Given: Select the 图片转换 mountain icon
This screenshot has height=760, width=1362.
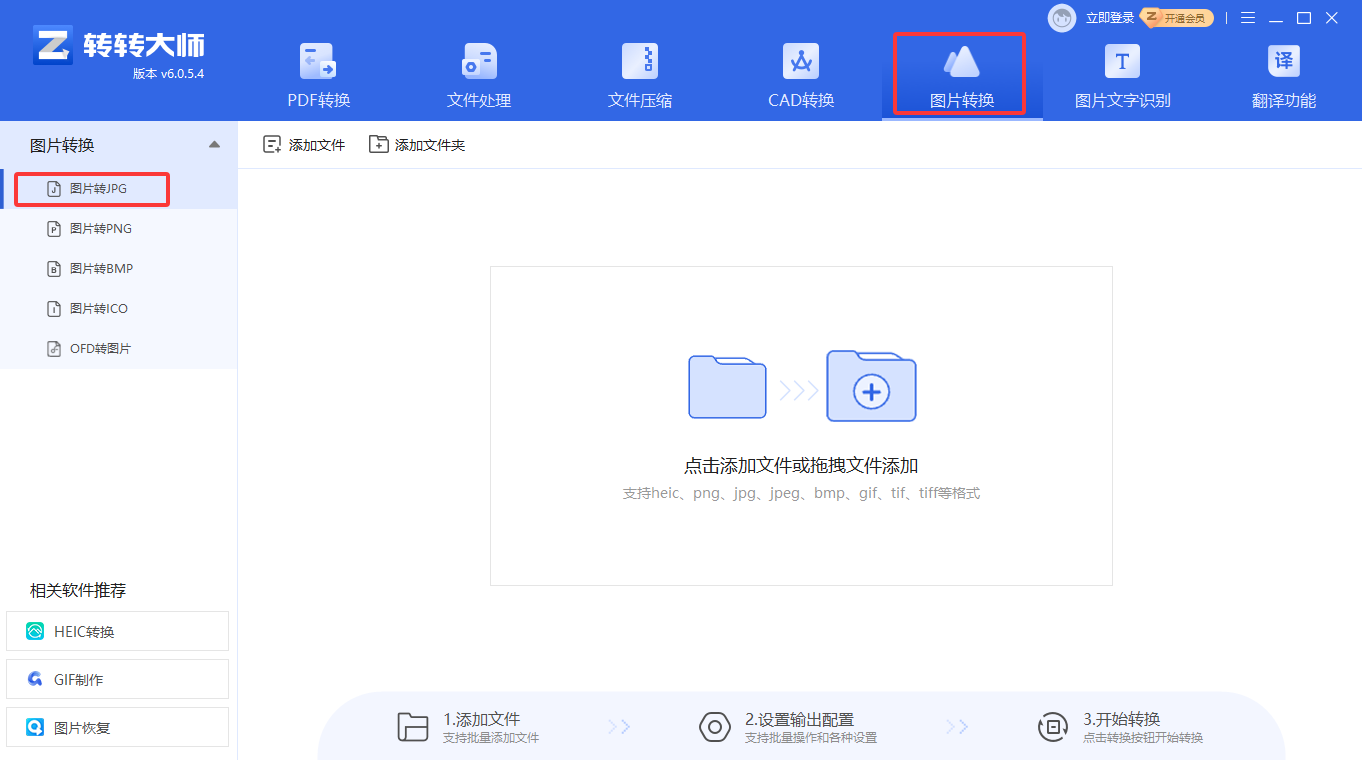Looking at the screenshot, I should [961, 62].
